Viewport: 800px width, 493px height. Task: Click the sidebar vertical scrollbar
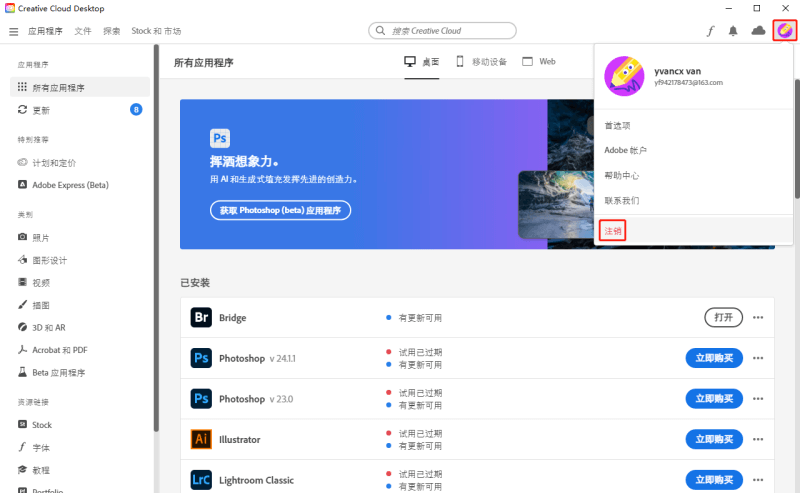tap(156, 240)
